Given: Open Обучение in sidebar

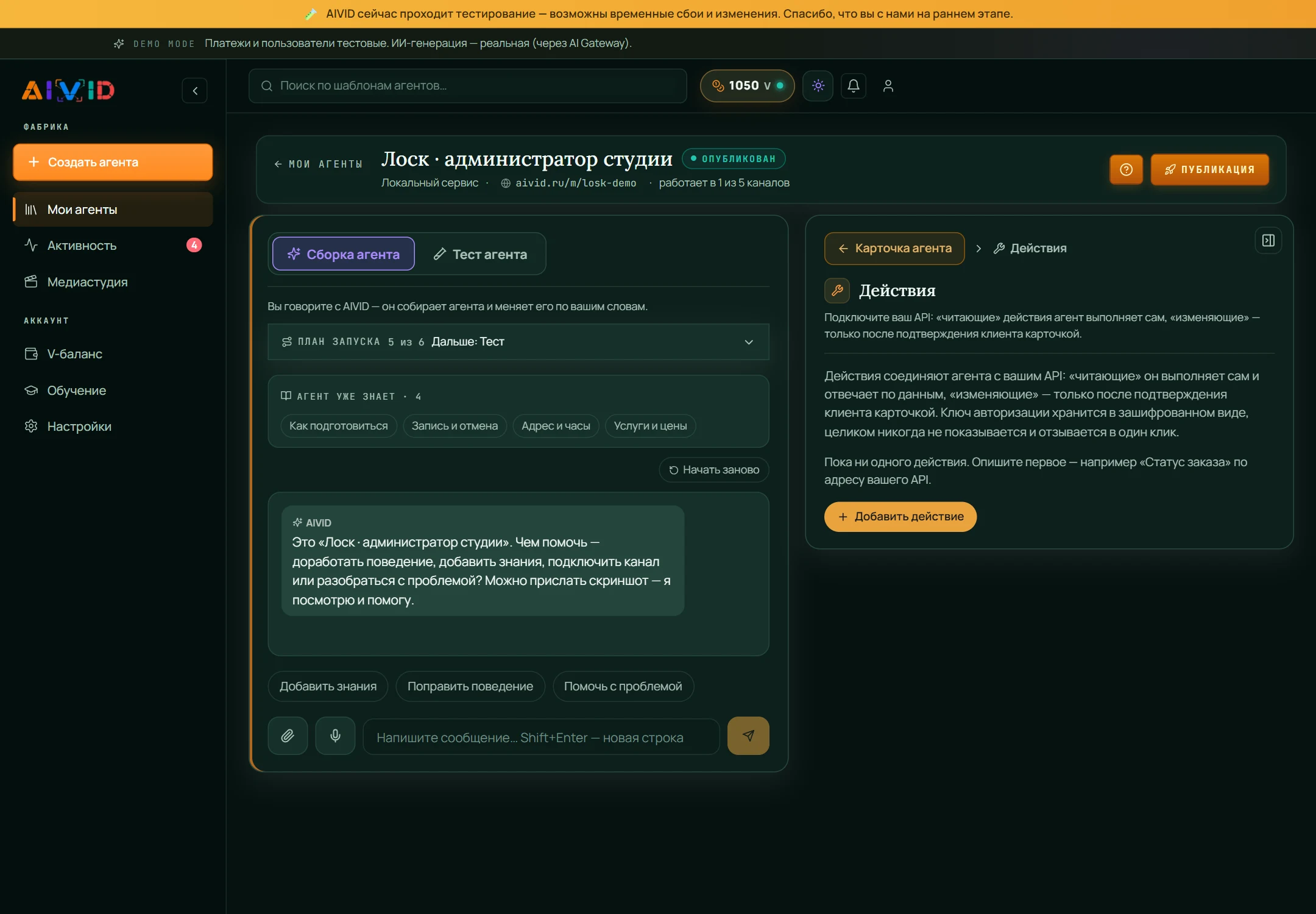Looking at the screenshot, I should tap(113, 391).
